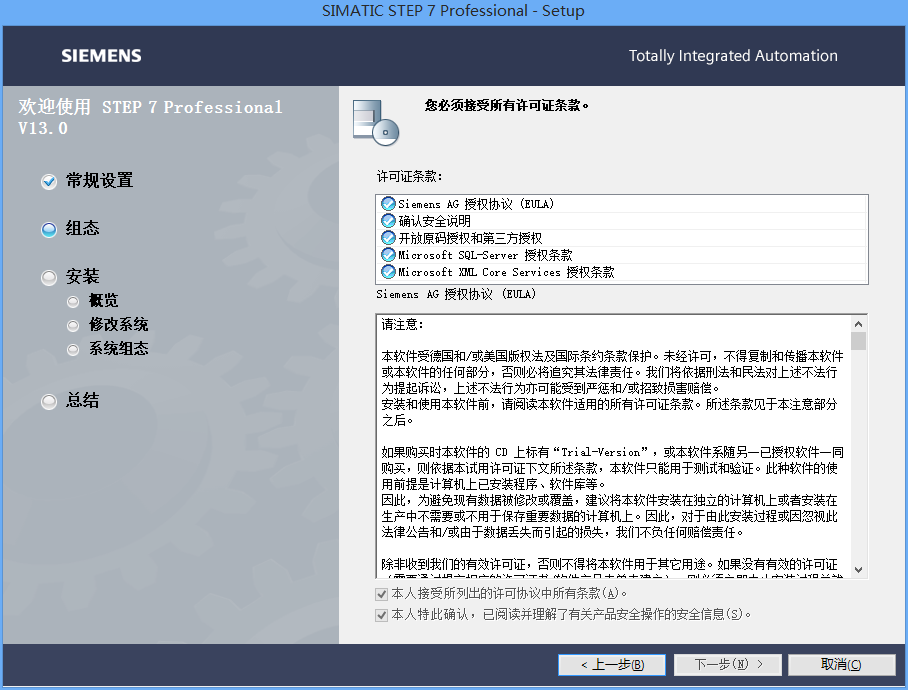Select 开放原码授权和第三方授权 list entry
908x690 pixels.
pyautogui.click(x=621, y=238)
